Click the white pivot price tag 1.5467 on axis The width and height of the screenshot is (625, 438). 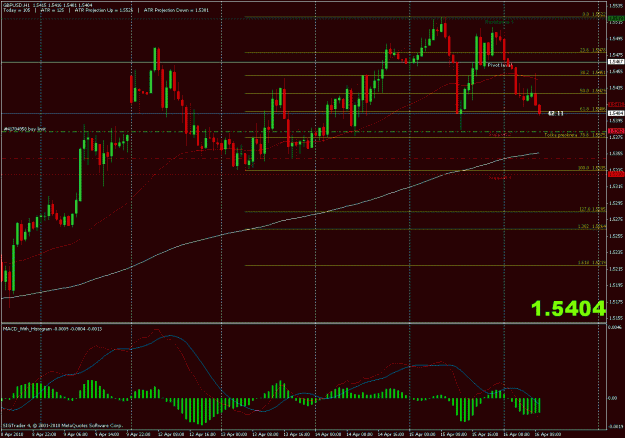[x=616, y=62]
